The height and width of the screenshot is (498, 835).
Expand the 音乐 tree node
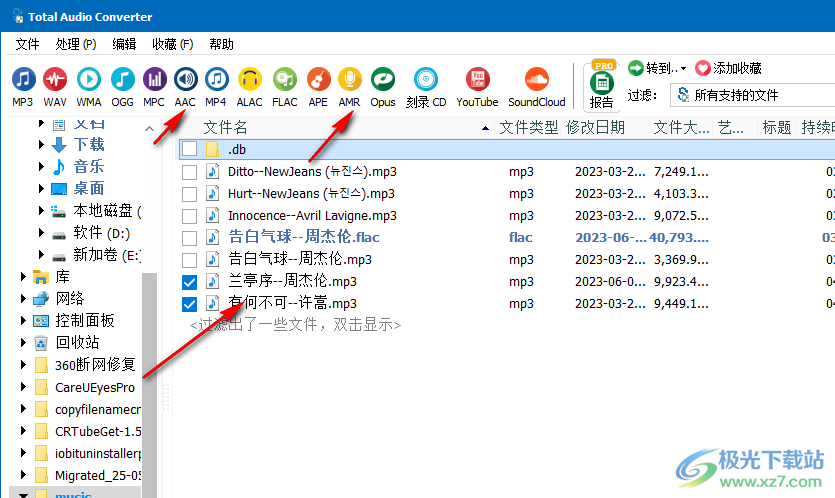pyautogui.click(x=41, y=167)
